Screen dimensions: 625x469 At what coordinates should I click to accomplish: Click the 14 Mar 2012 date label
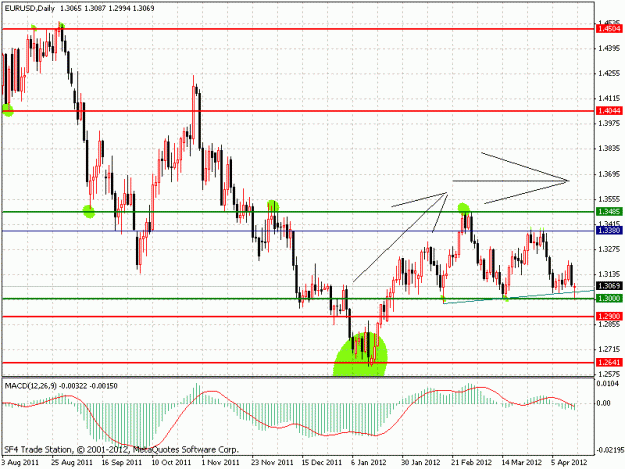[x=521, y=462]
